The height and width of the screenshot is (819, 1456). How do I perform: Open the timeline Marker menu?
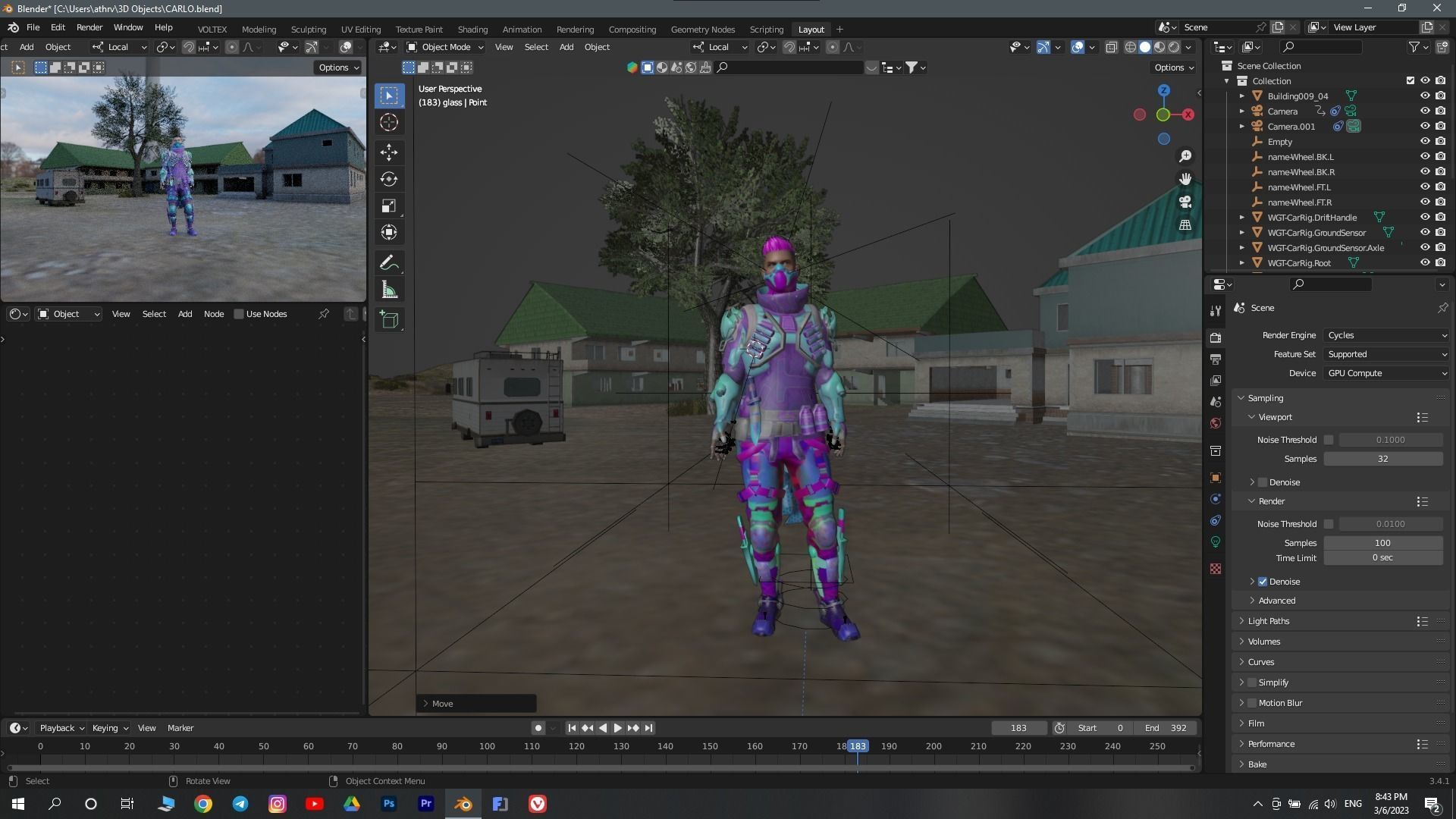coord(180,728)
